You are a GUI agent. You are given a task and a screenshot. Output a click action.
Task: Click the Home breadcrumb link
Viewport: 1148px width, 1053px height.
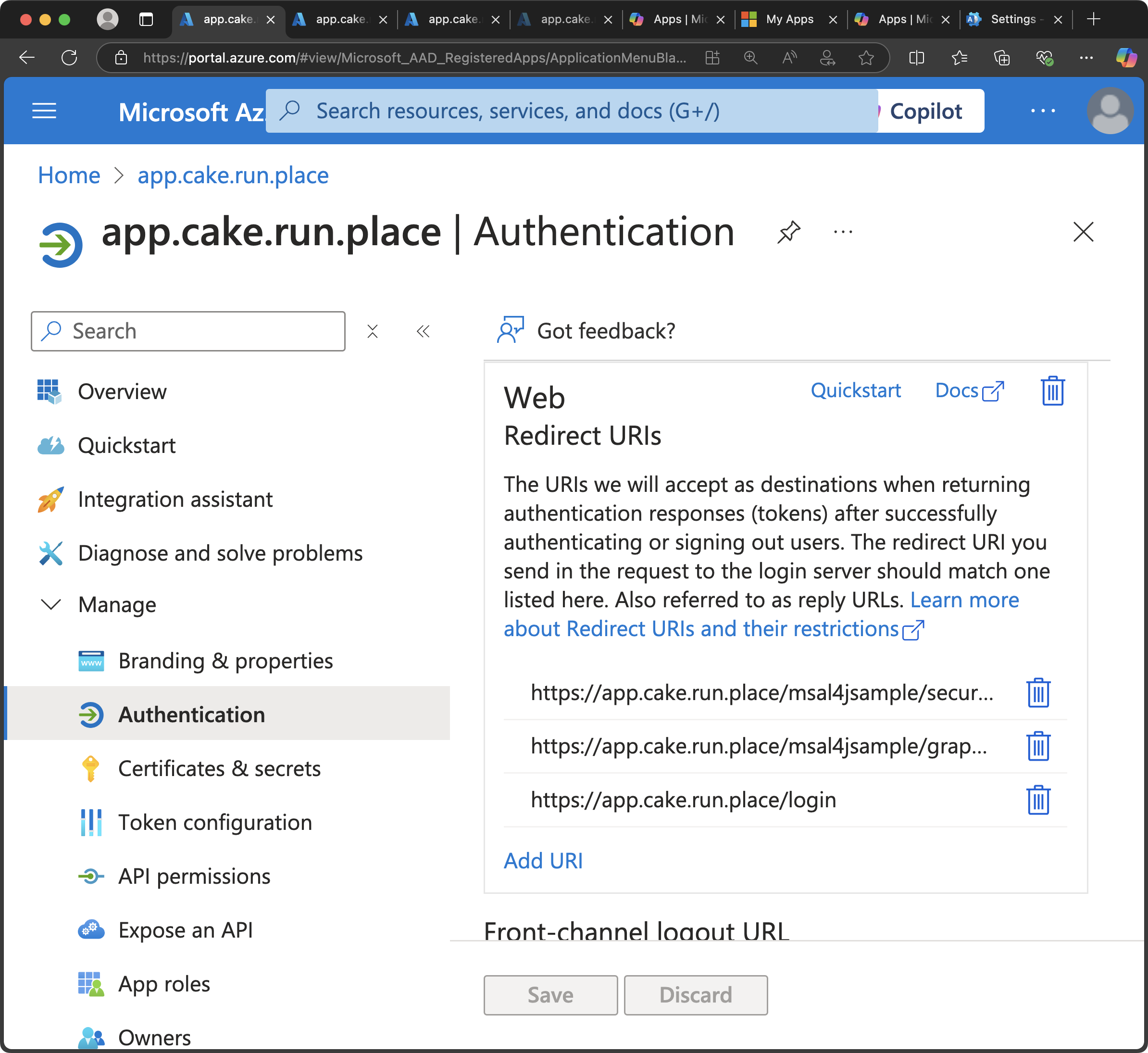[69, 175]
